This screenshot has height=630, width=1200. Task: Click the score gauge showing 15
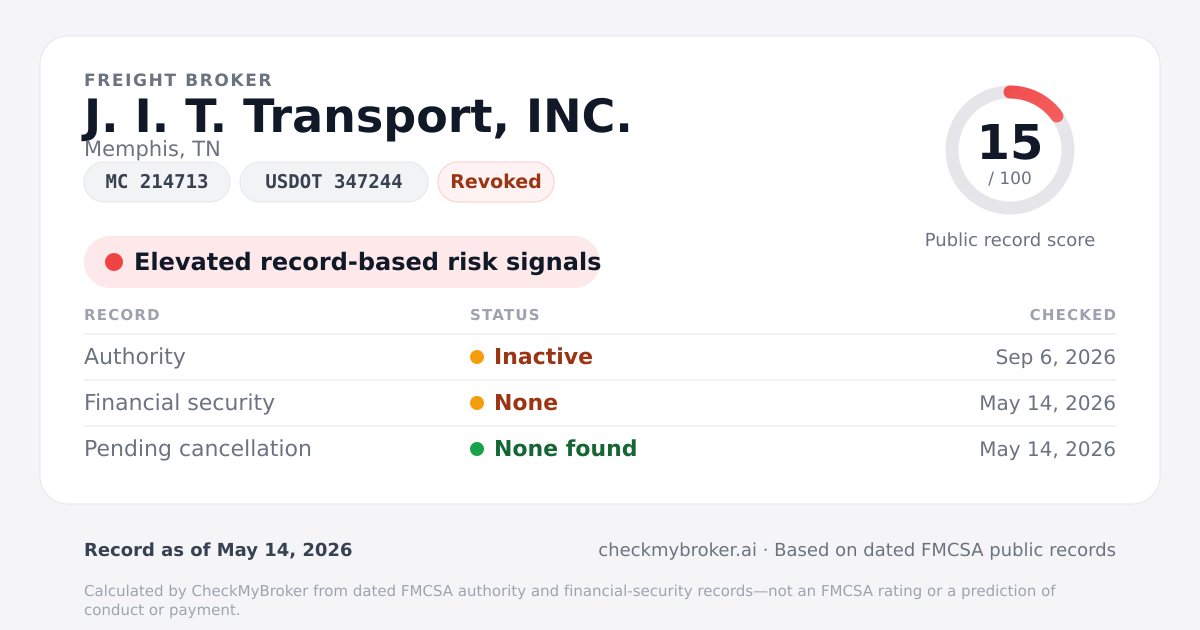(x=1010, y=150)
